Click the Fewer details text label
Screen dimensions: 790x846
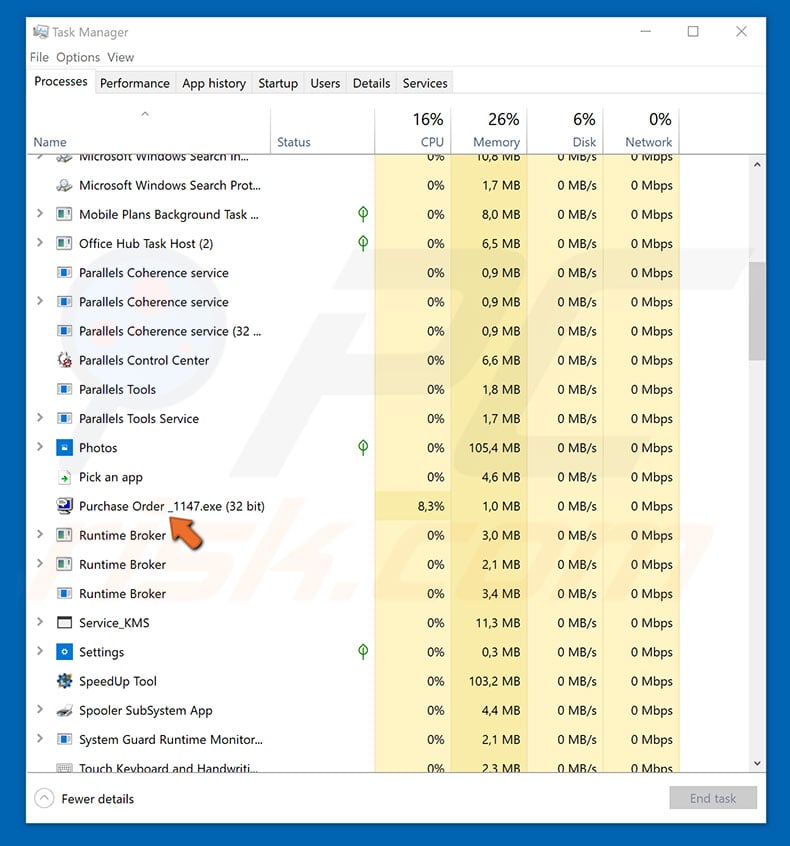point(98,799)
